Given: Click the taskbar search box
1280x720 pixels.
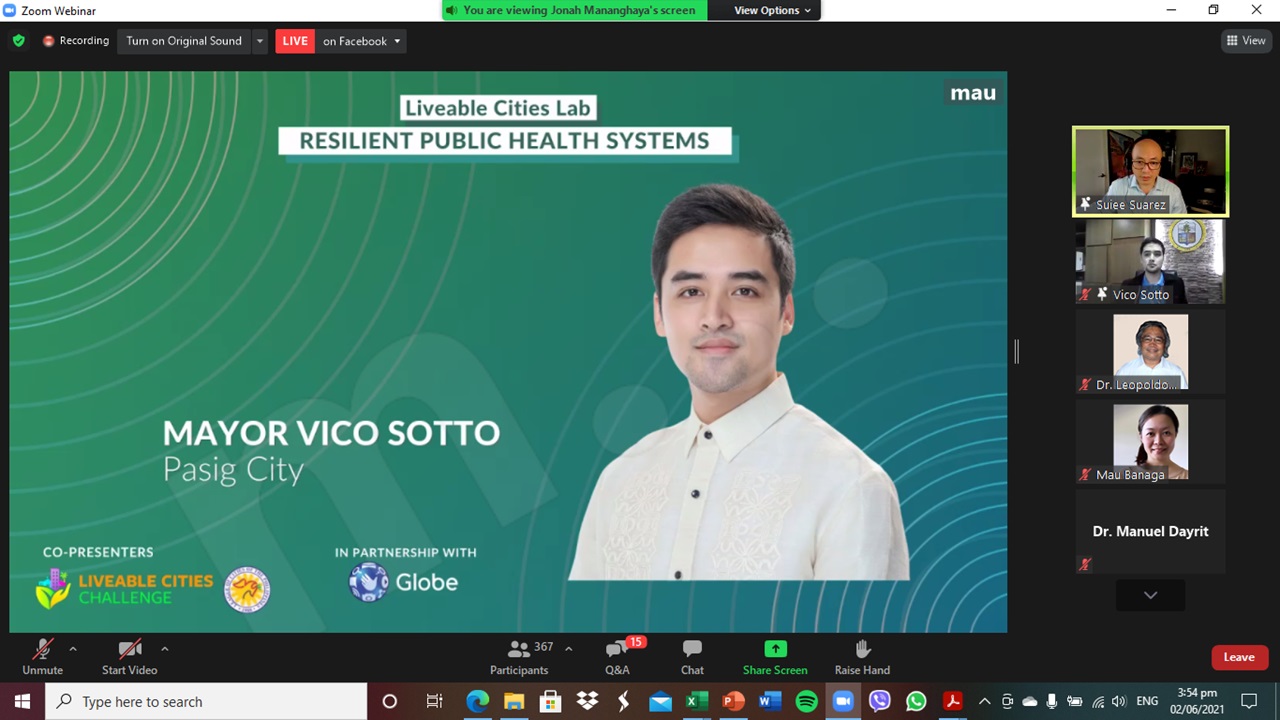Looking at the screenshot, I should tap(207, 701).
